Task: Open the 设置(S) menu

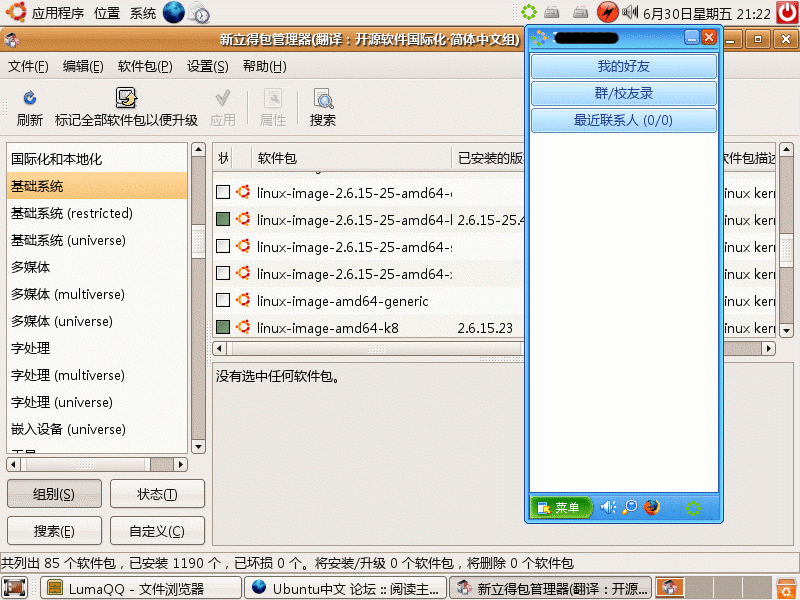Action: coord(208,66)
